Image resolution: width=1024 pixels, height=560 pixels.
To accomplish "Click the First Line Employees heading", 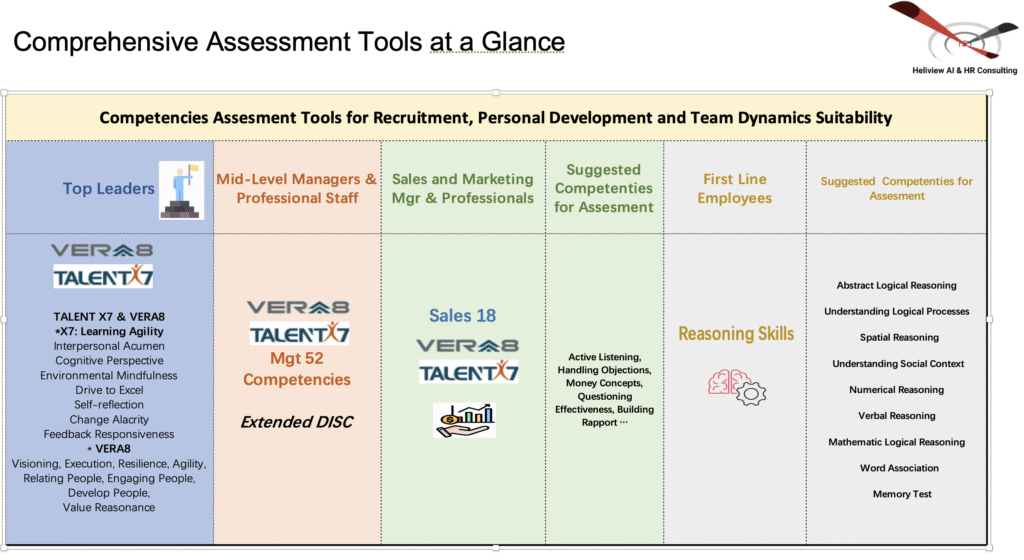I will click(x=736, y=188).
